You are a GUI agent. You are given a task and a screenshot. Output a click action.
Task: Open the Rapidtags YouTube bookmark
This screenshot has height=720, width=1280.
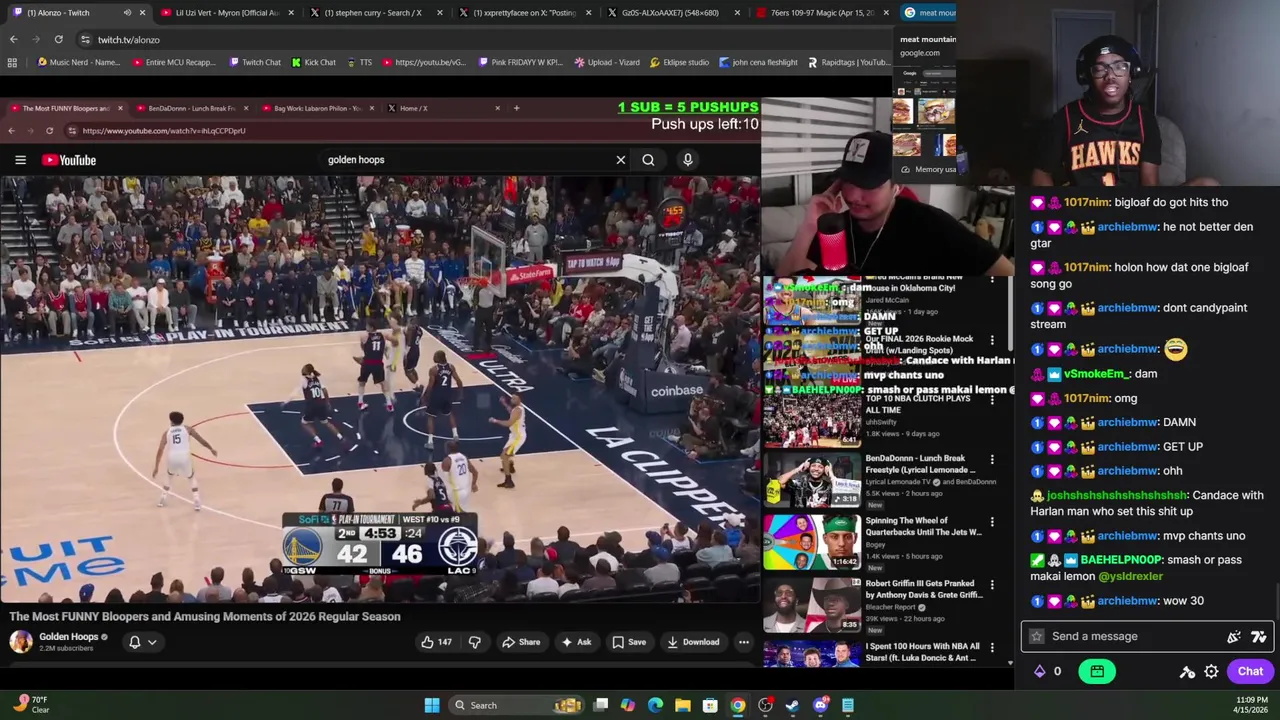pyautogui.click(x=848, y=62)
